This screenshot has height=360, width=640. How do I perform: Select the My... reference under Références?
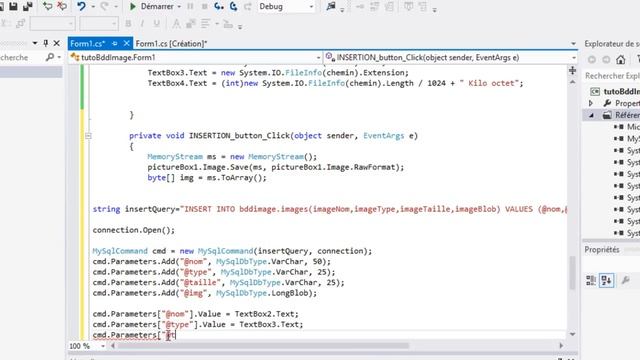point(633,139)
